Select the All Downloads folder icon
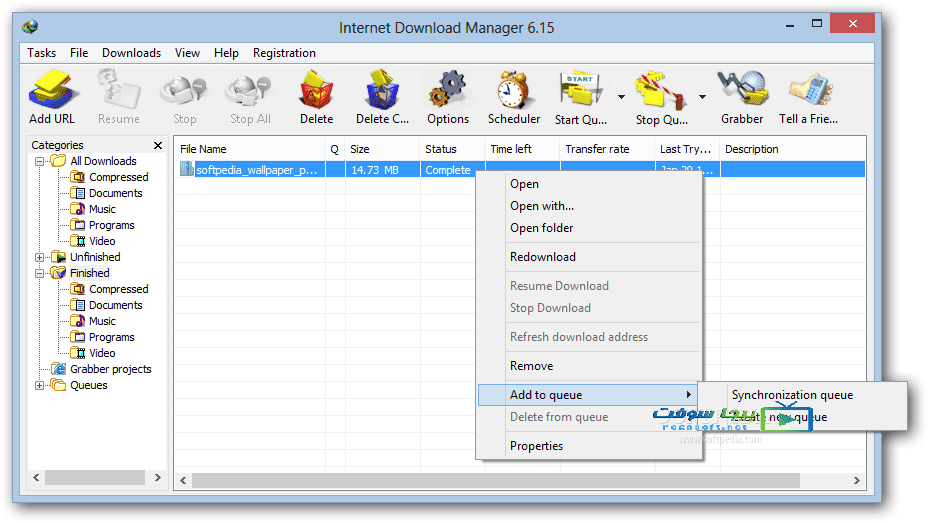This screenshot has width=928, height=523. (x=58, y=161)
